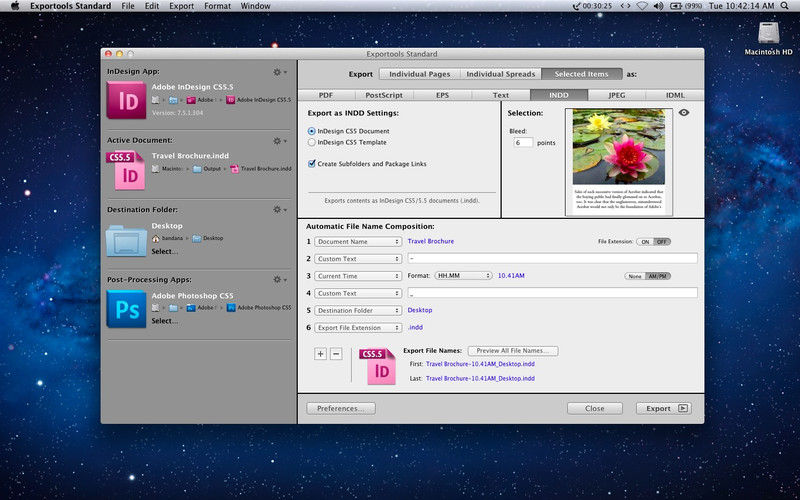This screenshot has height=500, width=800.
Task: Switch to the PostScript format tab
Action: [384, 95]
